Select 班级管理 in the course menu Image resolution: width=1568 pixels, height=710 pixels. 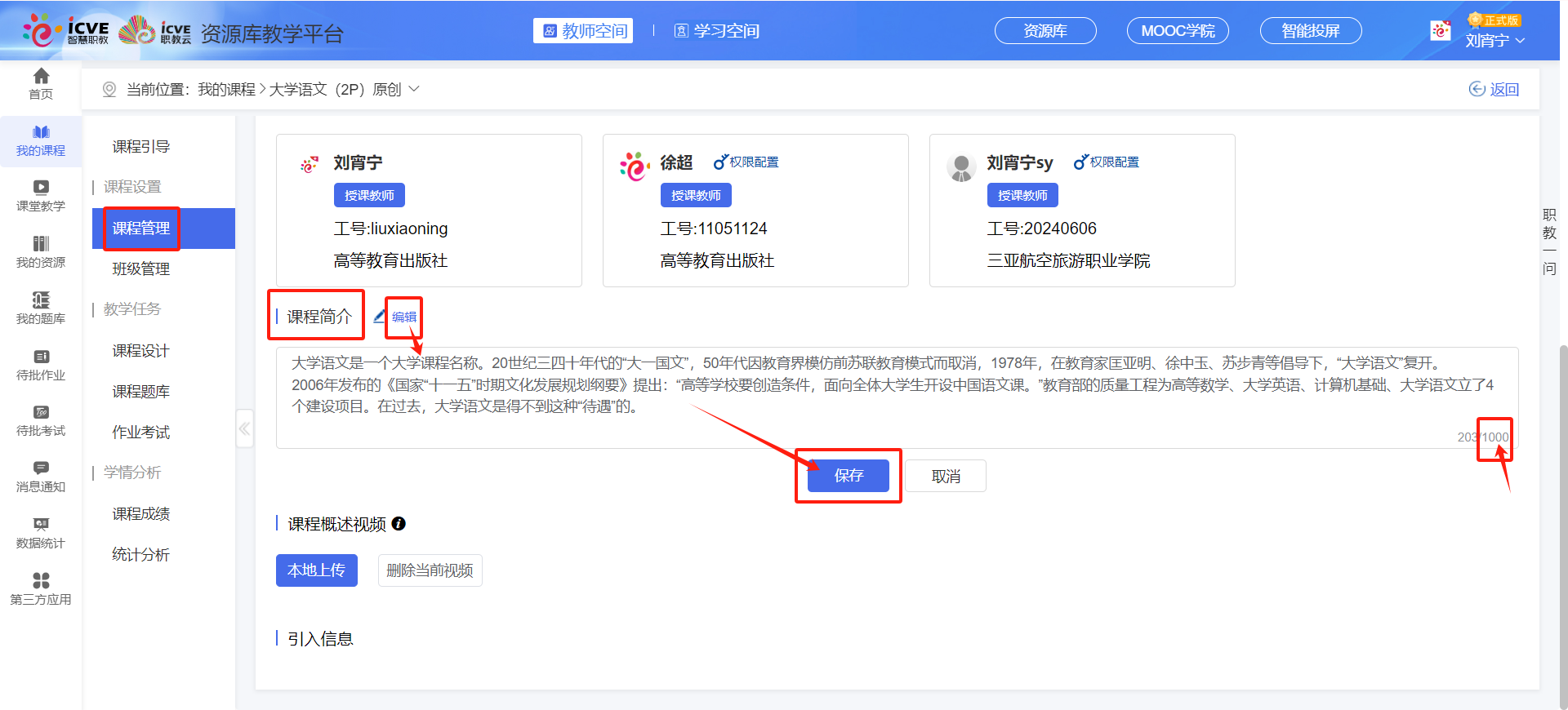click(x=141, y=269)
